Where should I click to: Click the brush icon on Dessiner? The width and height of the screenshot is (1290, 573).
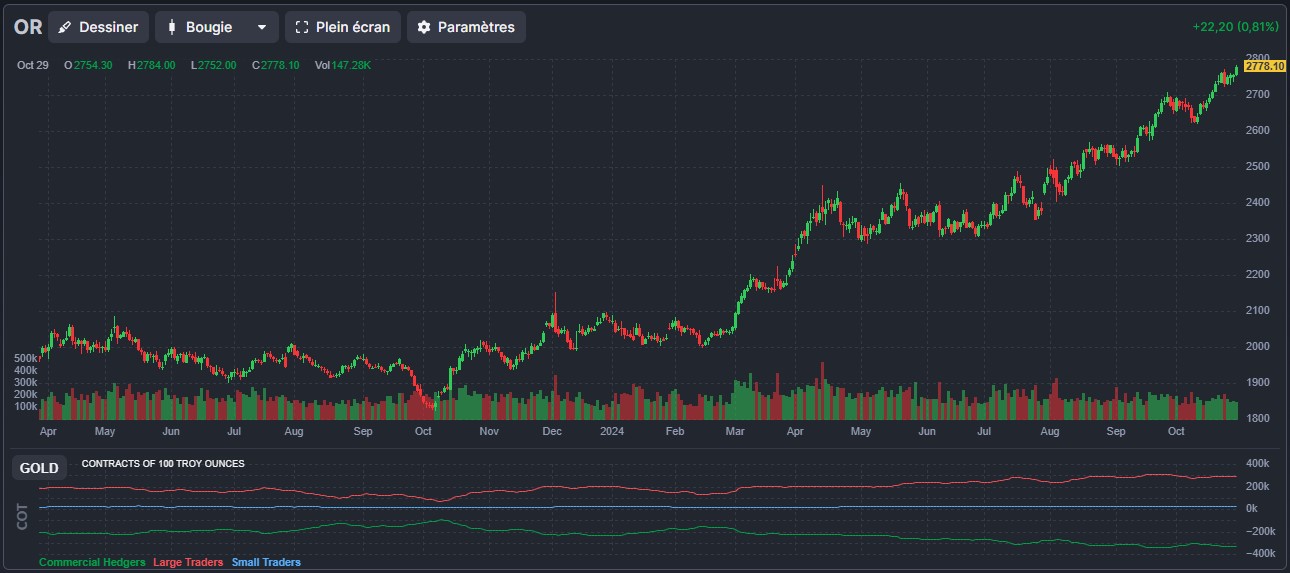tap(66, 27)
